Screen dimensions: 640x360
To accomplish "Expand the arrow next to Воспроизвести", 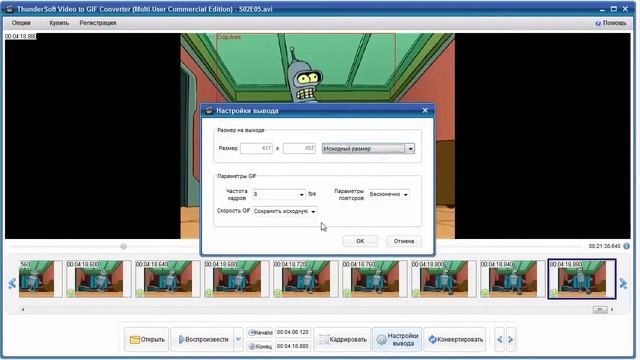I will click(238, 339).
